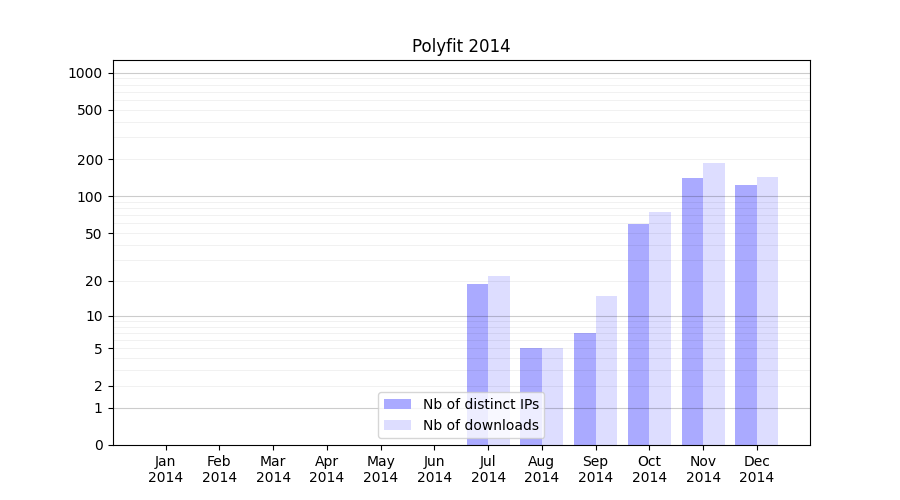Click the 'Nb of downloads' legend color swatch
This screenshot has width=900, height=500.
(x=397, y=425)
